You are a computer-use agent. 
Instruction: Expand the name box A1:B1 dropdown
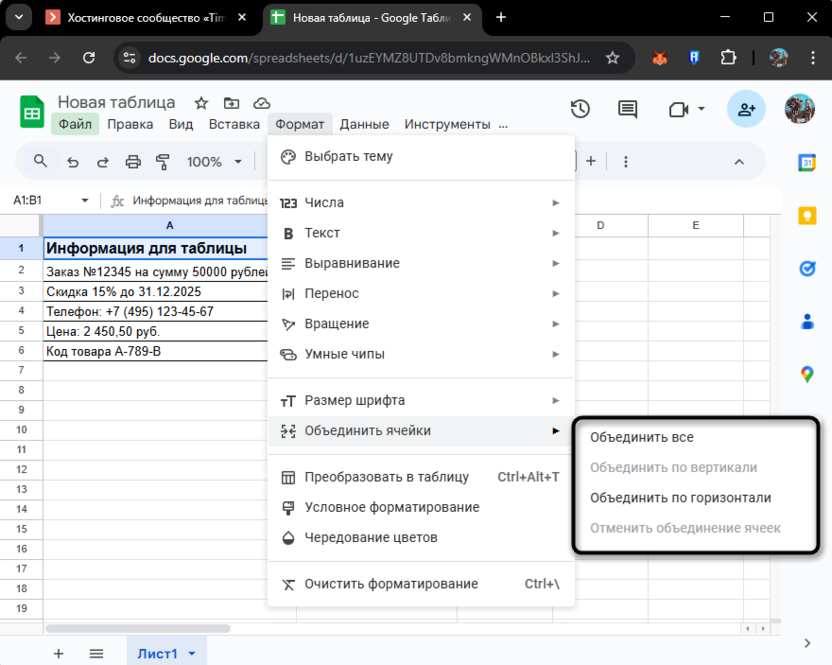click(85, 200)
